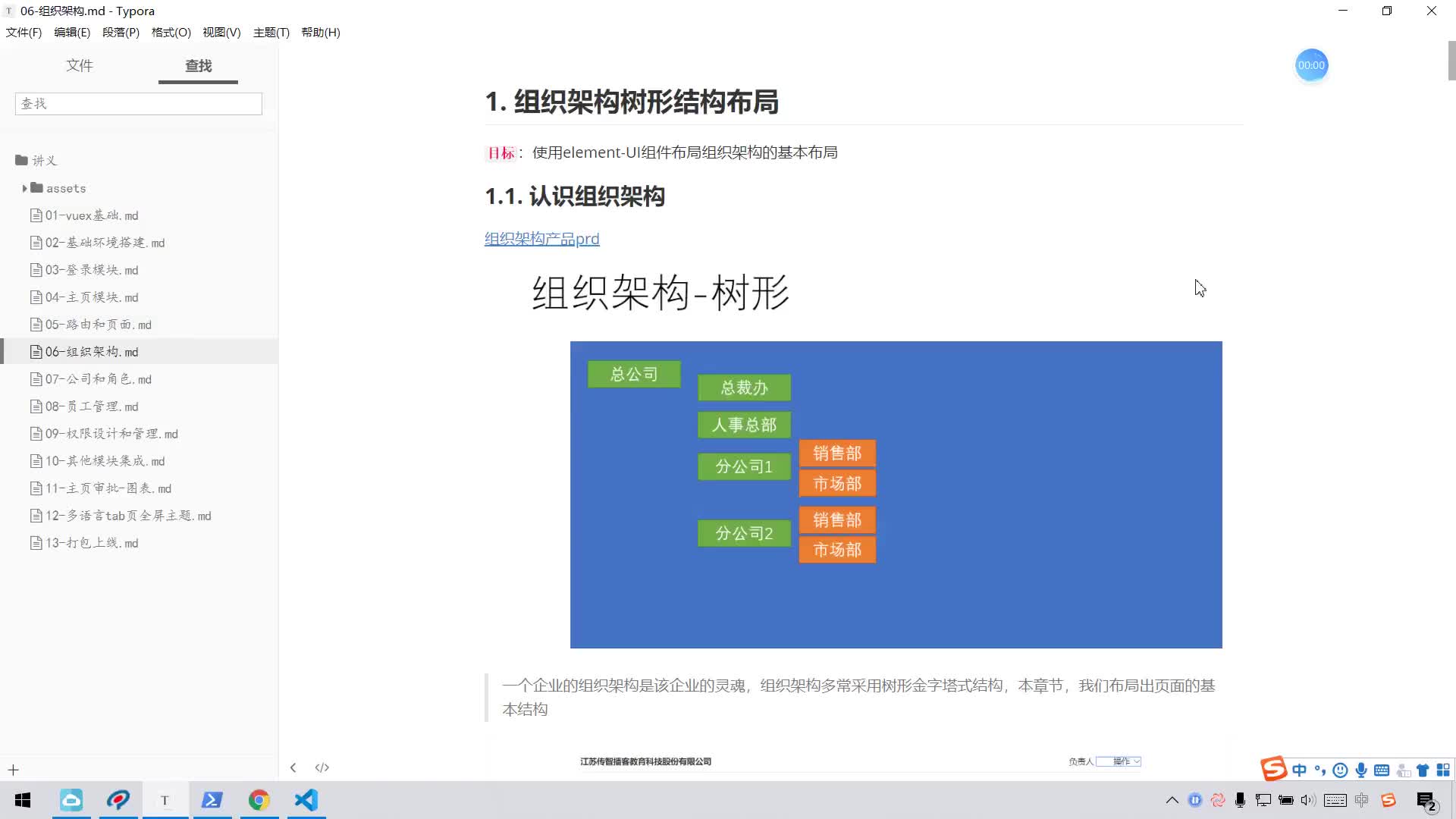Show hidden tray icons chevron
Viewport: 1456px width, 819px height.
[x=1172, y=800]
